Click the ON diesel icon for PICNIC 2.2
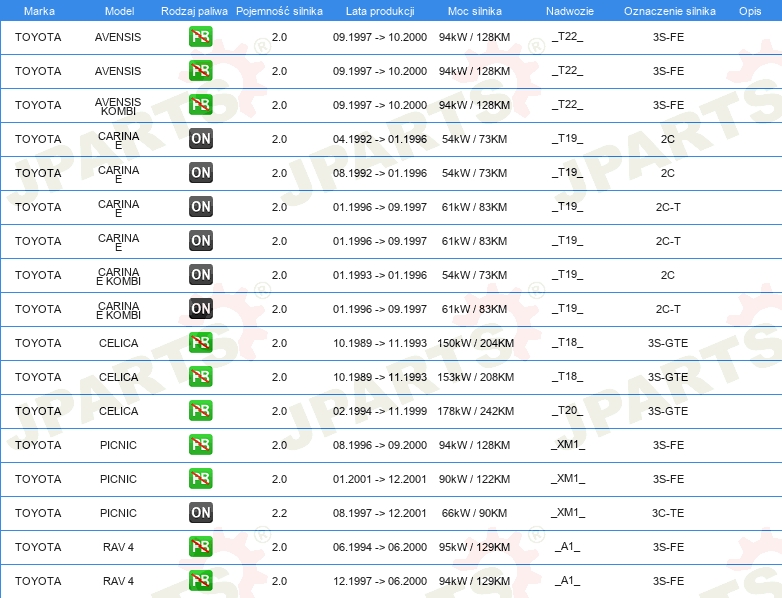 point(200,512)
